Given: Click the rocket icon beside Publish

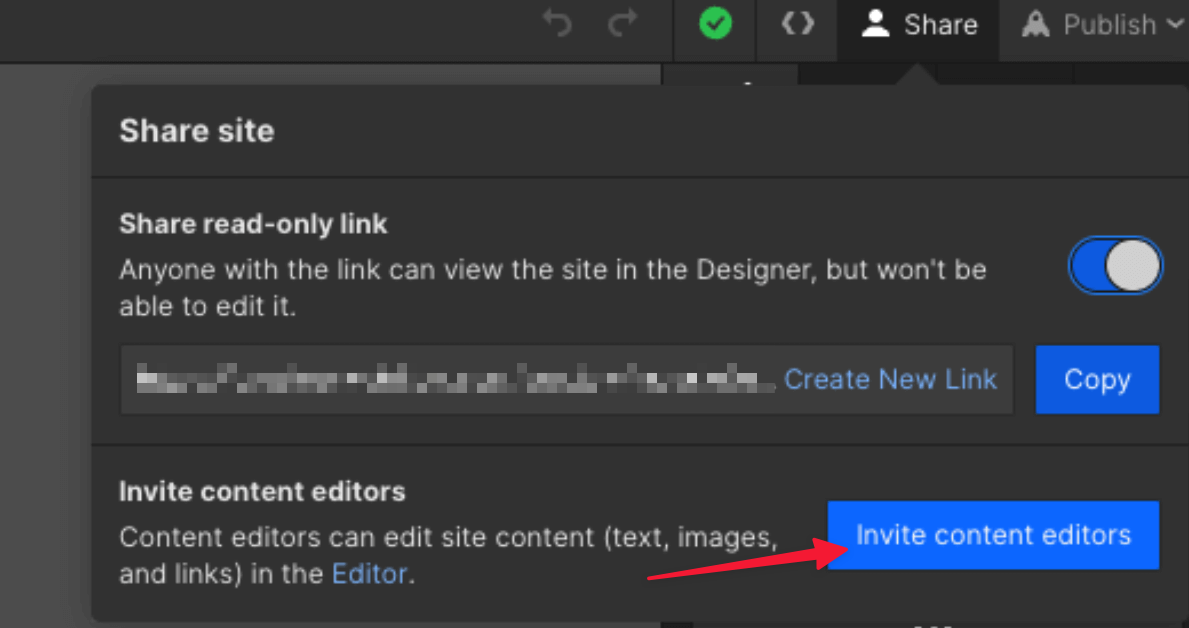Looking at the screenshot, I should click(1036, 23).
